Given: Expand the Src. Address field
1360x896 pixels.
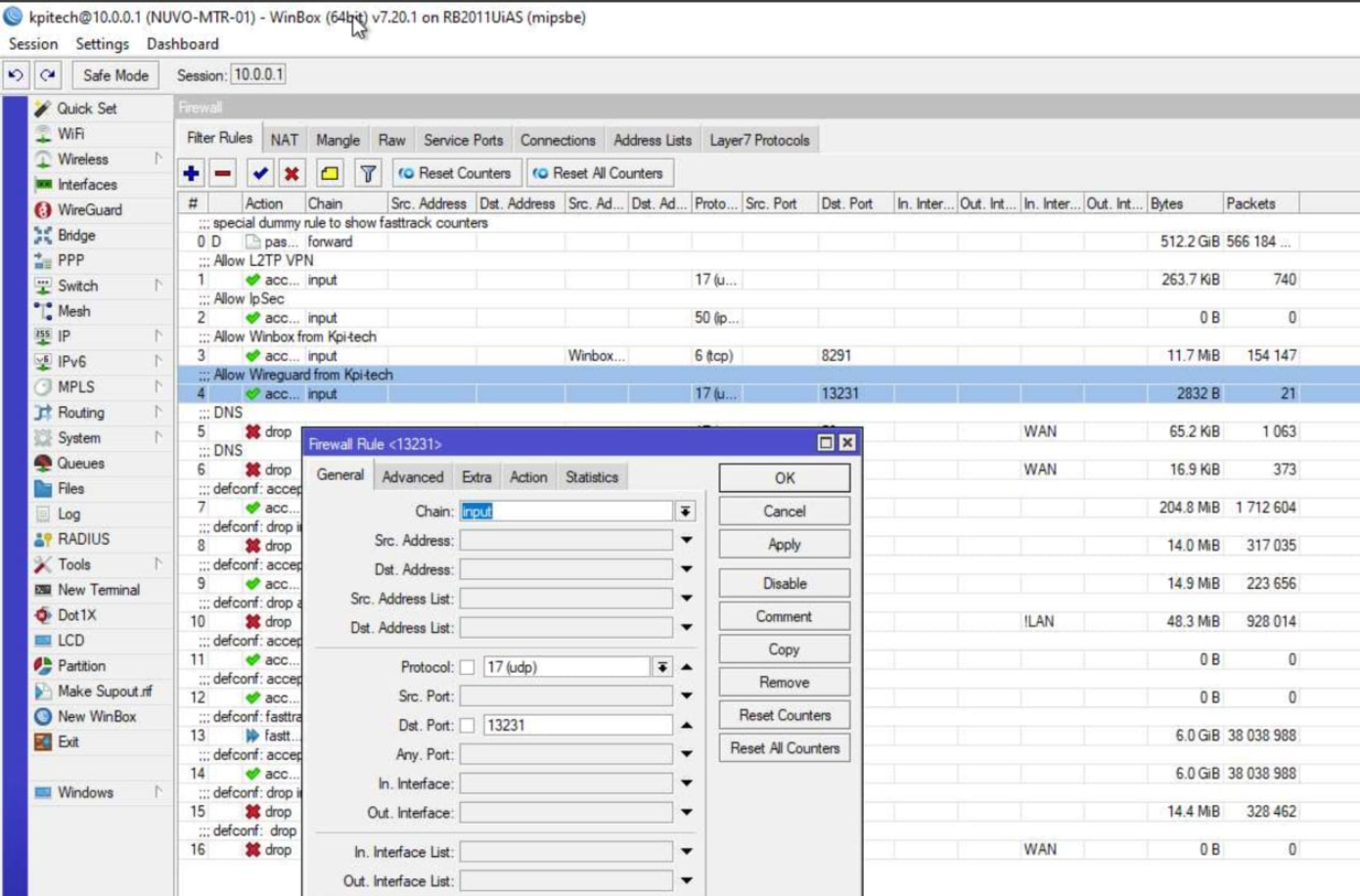Looking at the screenshot, I should pos(687,540).
